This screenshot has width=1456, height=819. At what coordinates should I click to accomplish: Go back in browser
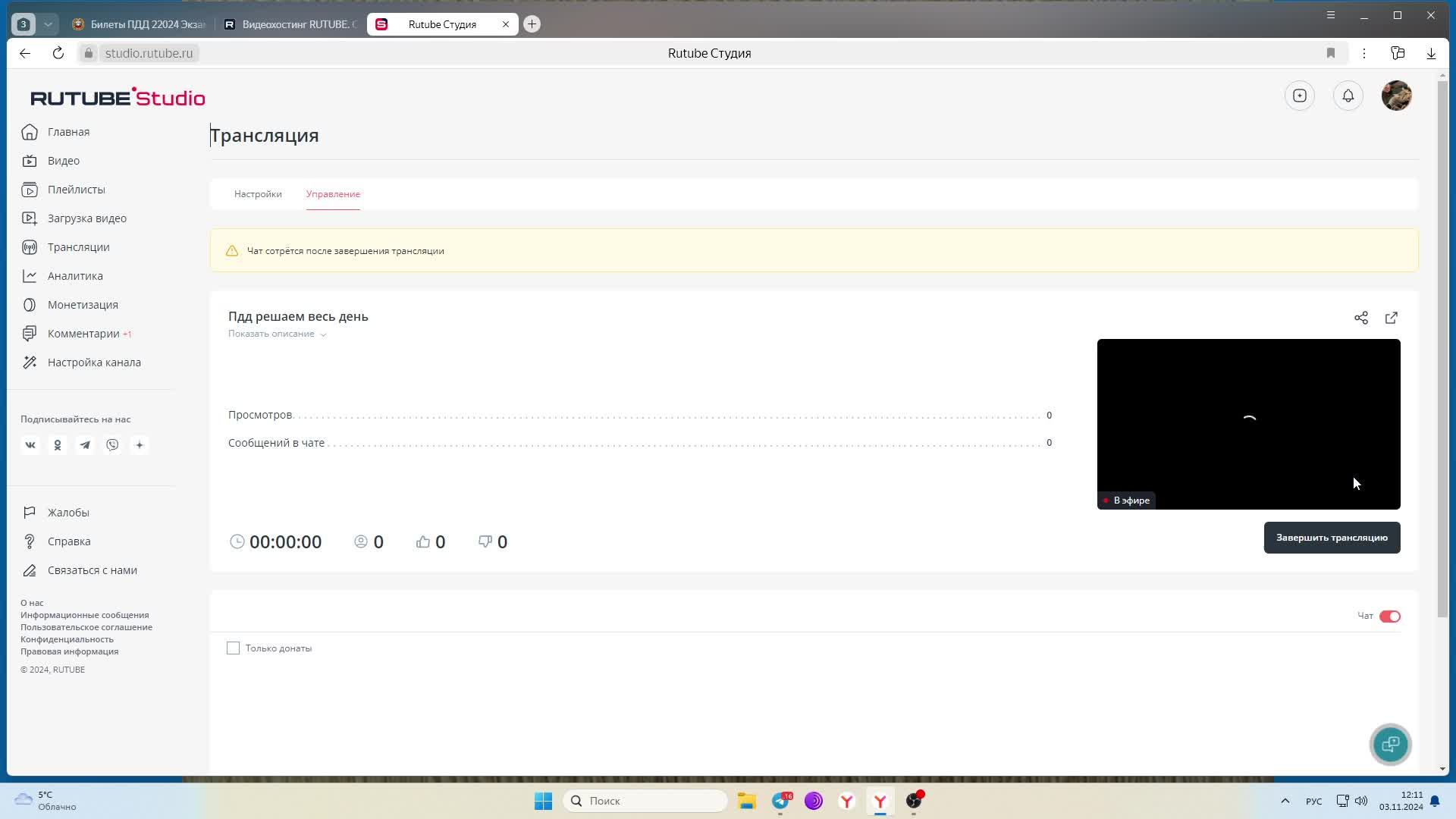tap(25, 53)
